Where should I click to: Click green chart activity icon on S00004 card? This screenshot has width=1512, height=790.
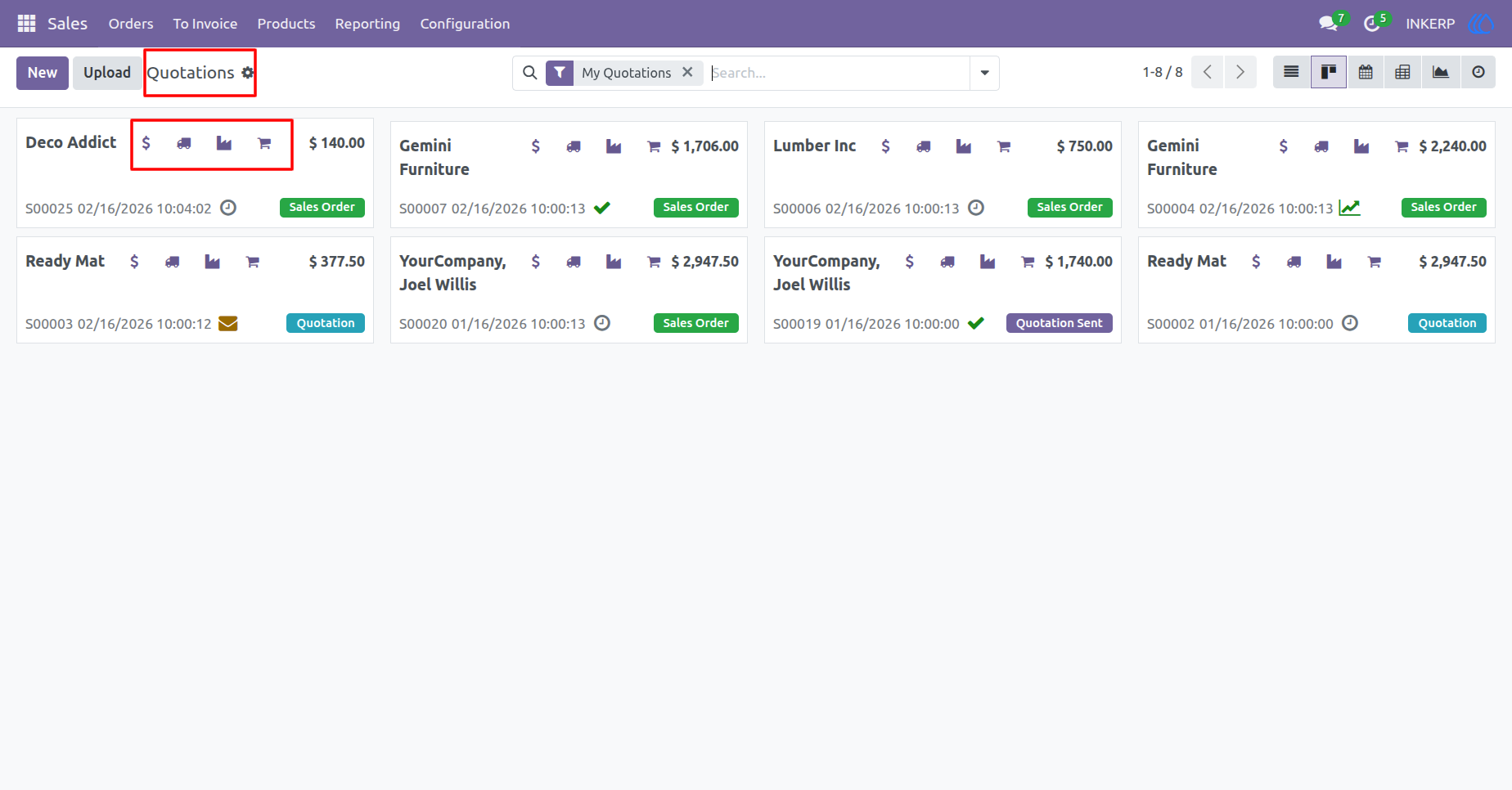[1350, 208]
